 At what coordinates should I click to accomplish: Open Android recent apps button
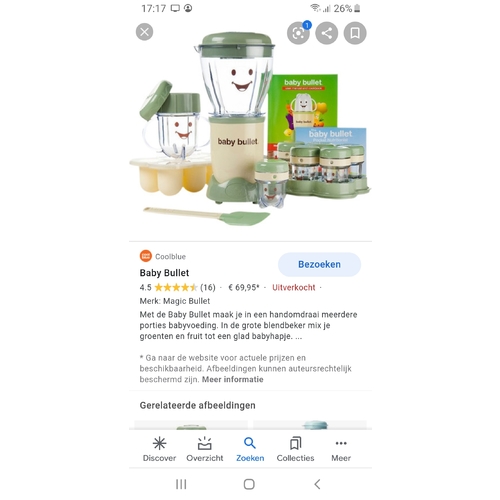(181, 484)
